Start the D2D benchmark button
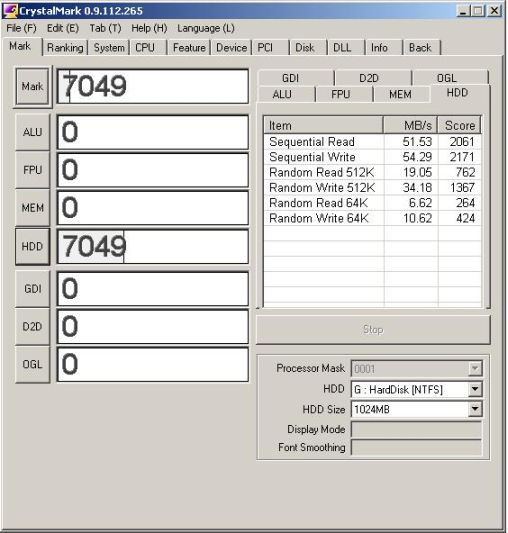 (33, 327)
